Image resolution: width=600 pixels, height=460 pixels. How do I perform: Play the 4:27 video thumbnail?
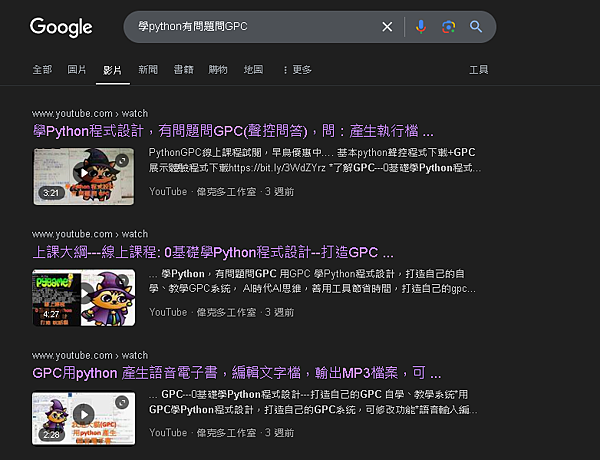point(84,297)
